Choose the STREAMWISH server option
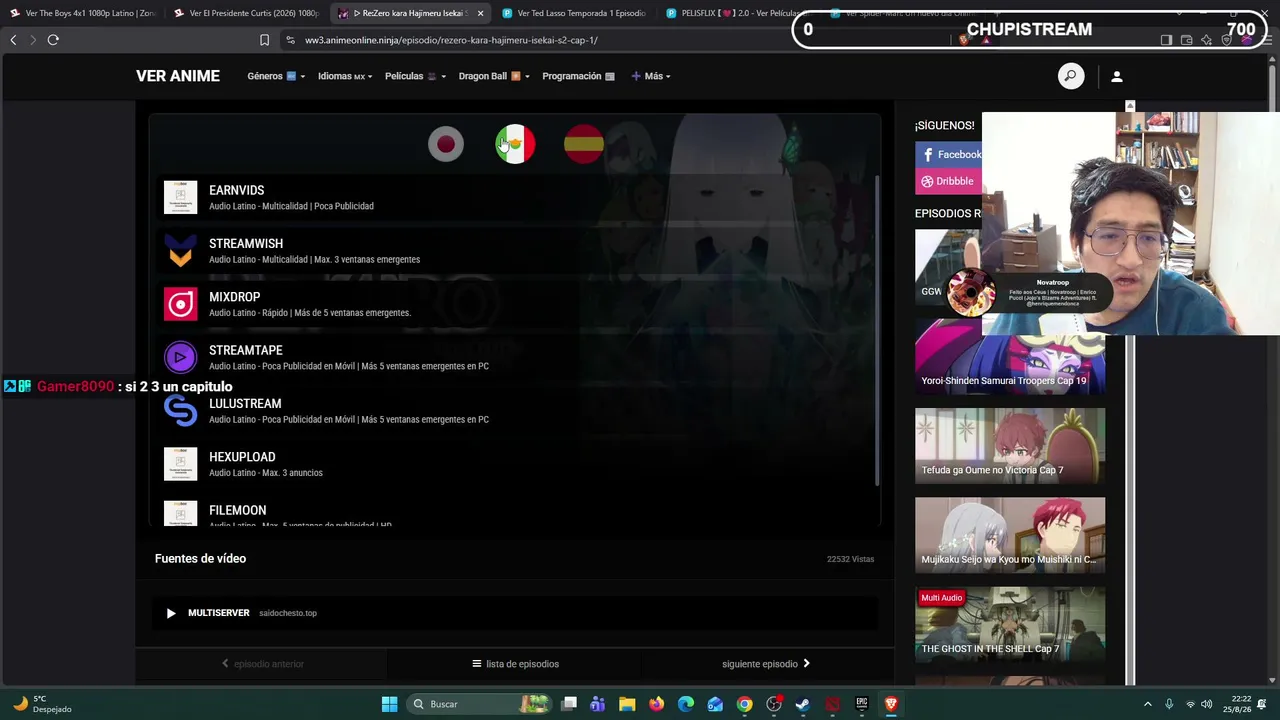Viewport: 1280px width, 720px height. coord(514,251)
